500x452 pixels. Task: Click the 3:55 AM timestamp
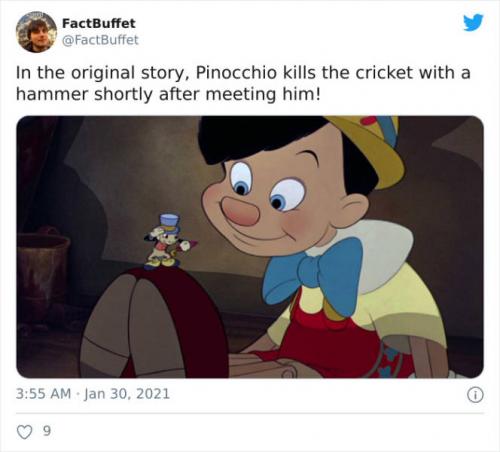pyautogui.click(x=43, y=394)
